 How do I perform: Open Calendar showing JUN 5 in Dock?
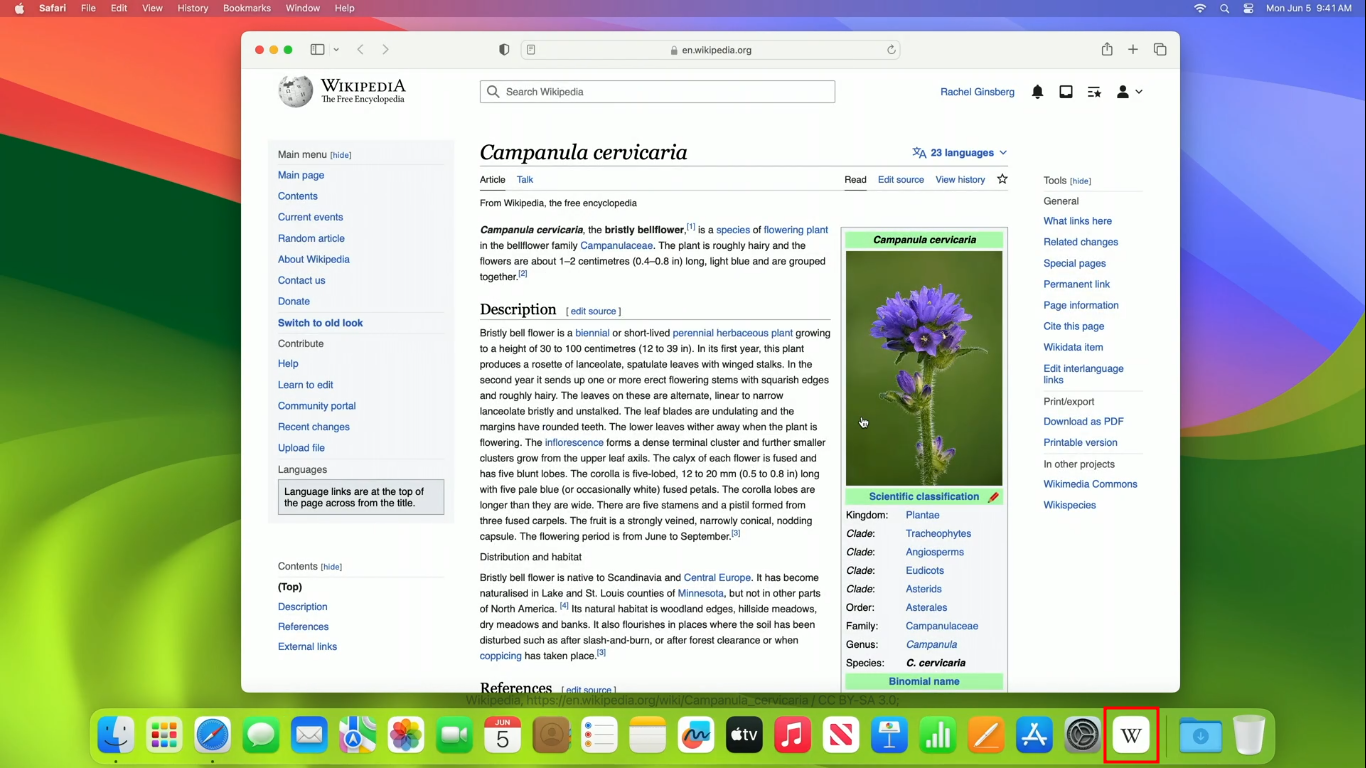tap(502, 736)
